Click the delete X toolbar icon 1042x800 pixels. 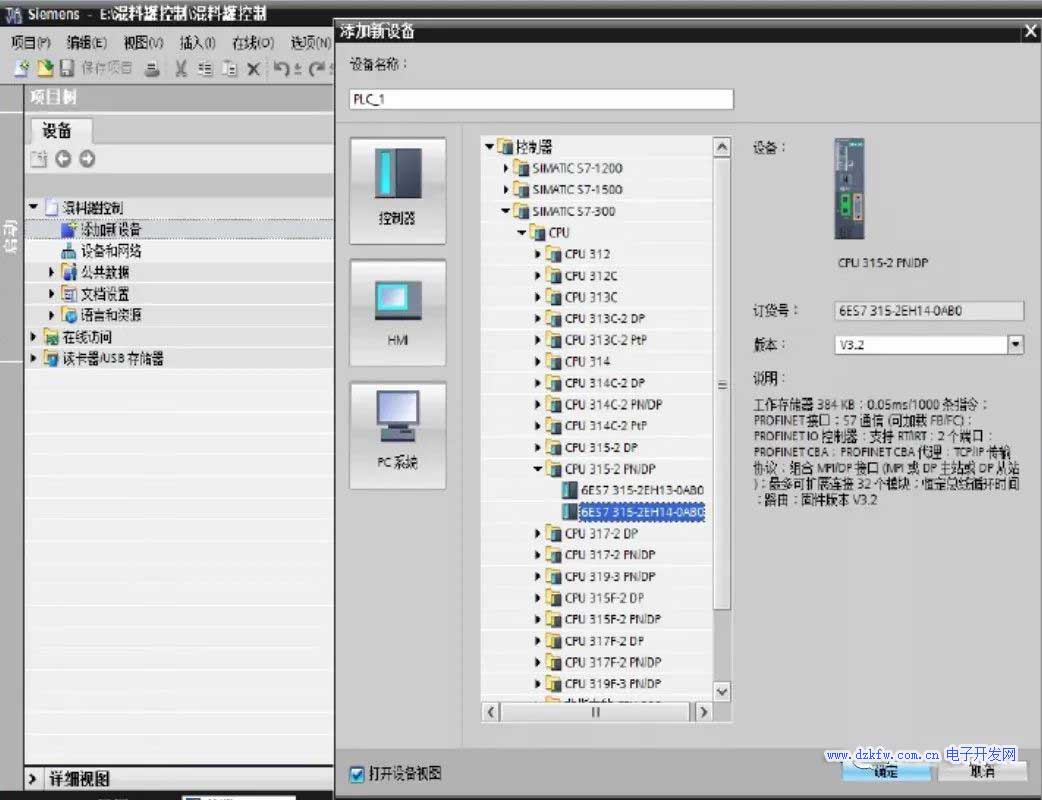click(x=253, y=69)
